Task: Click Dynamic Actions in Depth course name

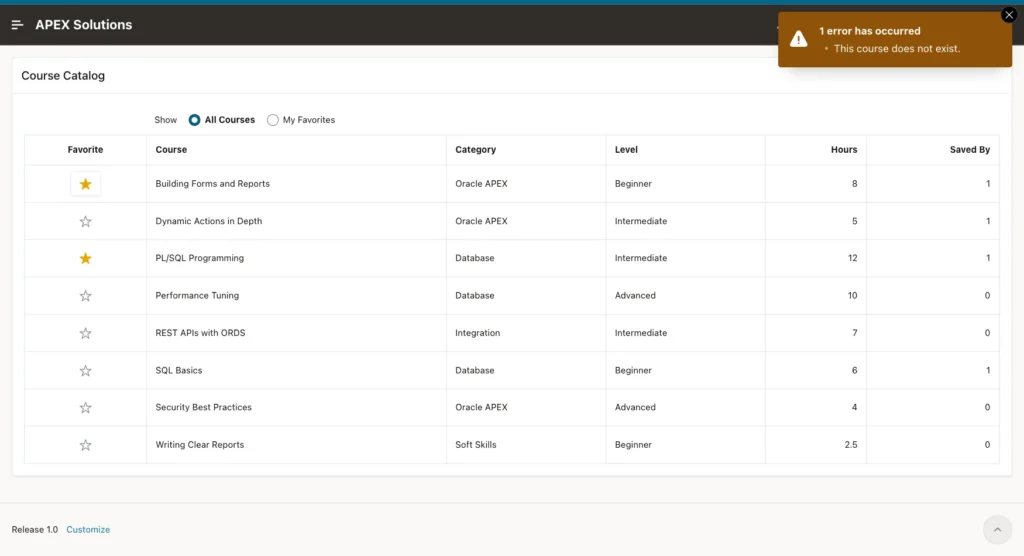Action: point(208,221)
